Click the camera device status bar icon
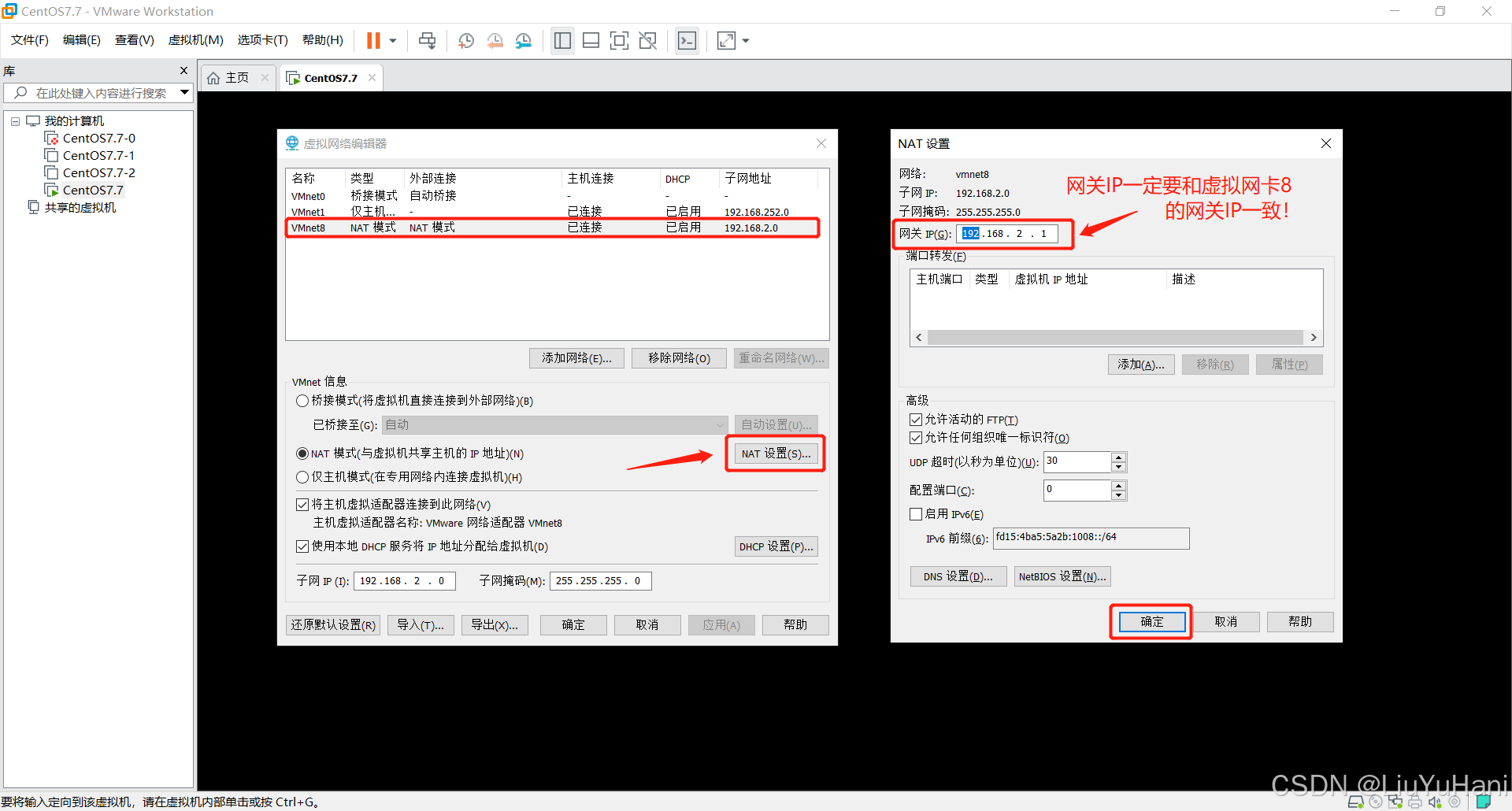Image resolution: width=1512 pixels, height=811 pixels. [x=1455, y=802]
